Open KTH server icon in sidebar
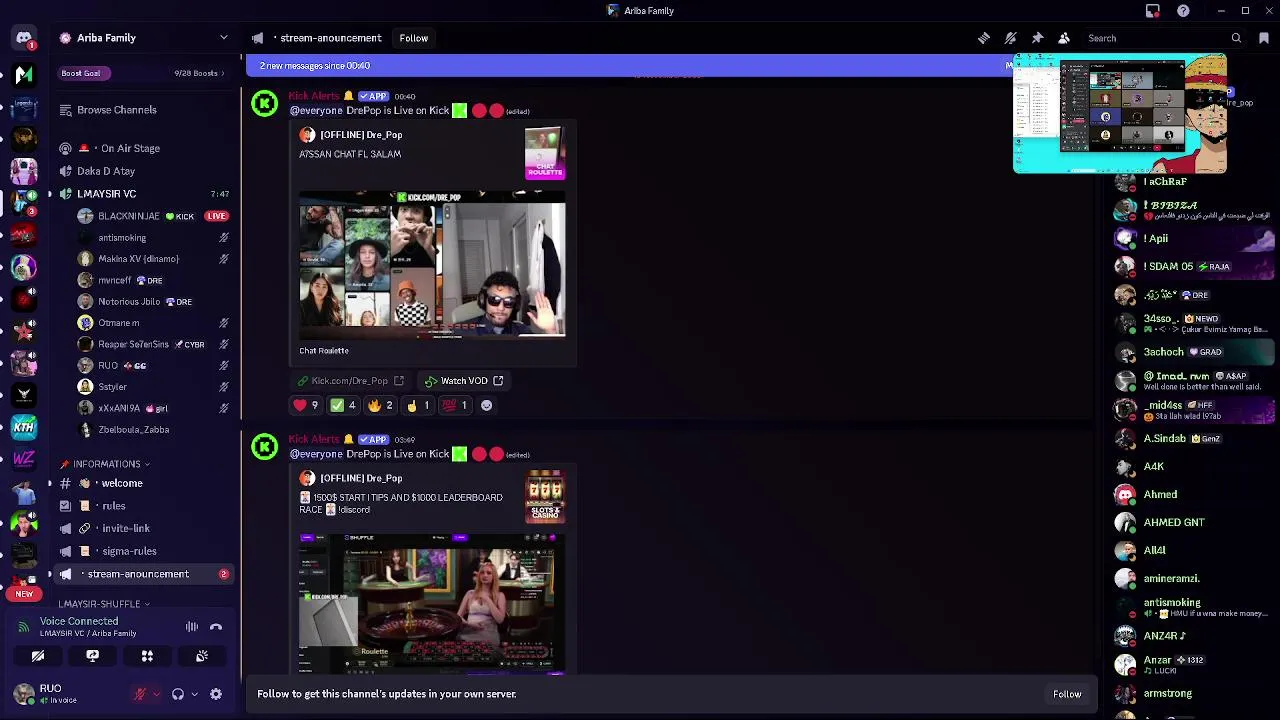Viewport: 1280px width, 720px height. point(24,427)
